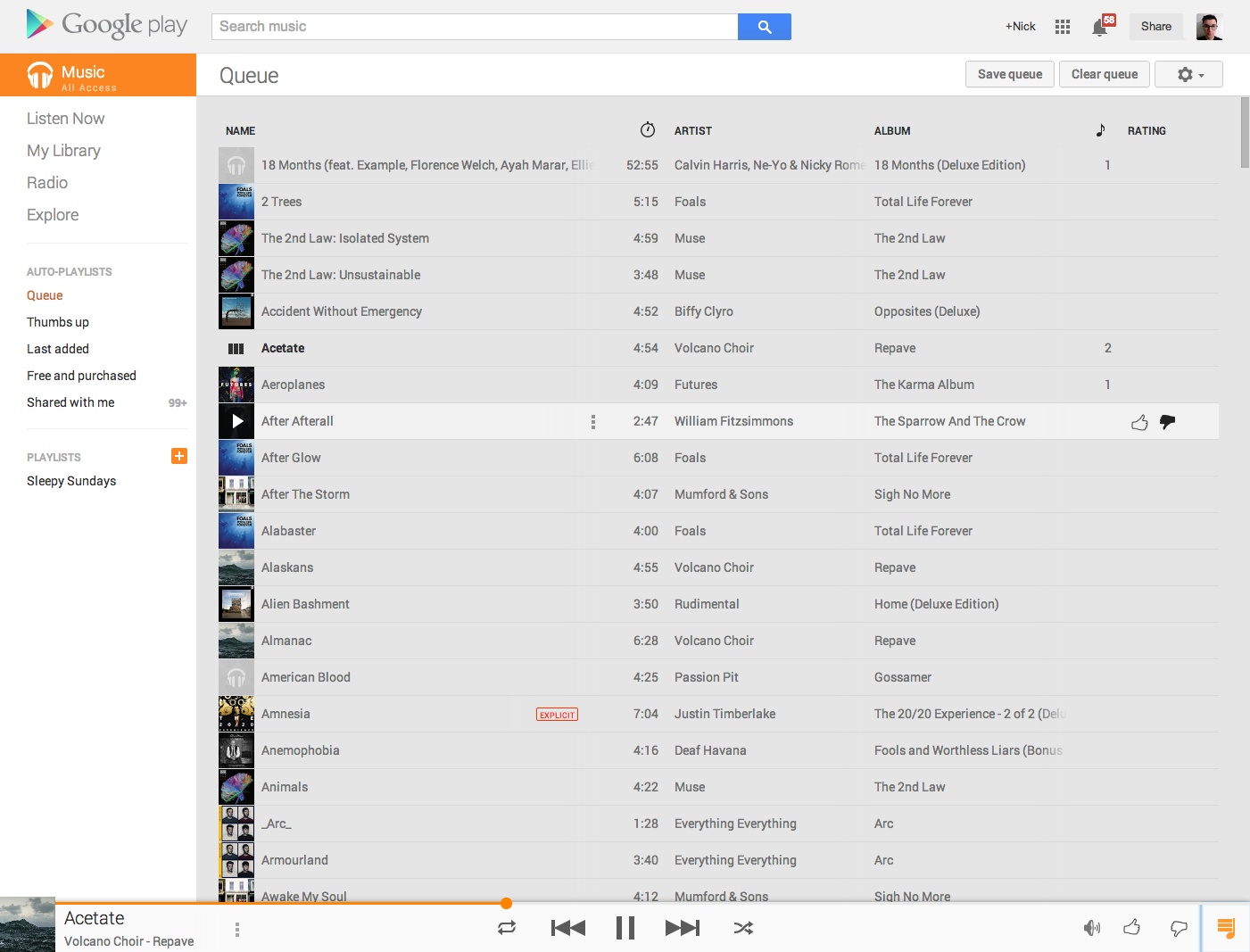Click the Share button
Viewport: 1250px width, 952px height.
[x=1156, y=27]
